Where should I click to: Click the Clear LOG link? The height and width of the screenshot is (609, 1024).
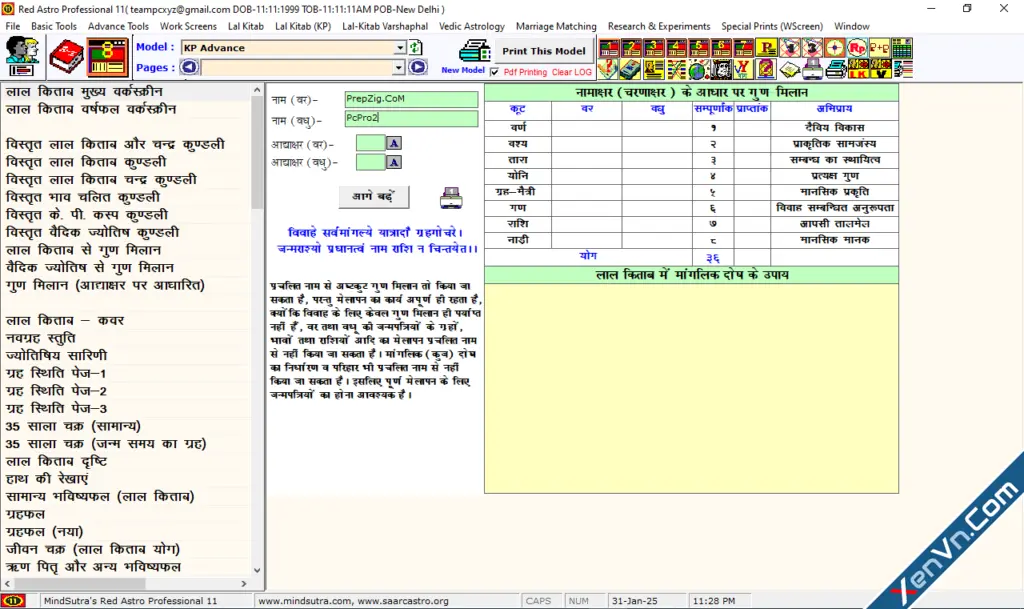571,72
